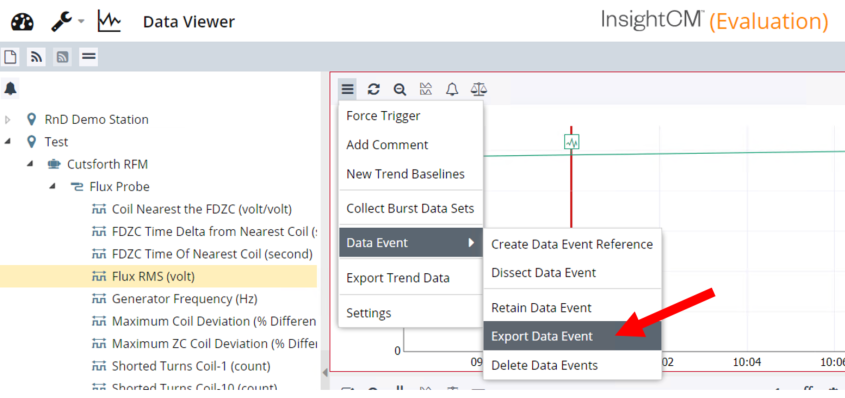The height and width of the screenshot is (398, 845).
Task: Choose Dissect Data Event
Action: [572, 273]
